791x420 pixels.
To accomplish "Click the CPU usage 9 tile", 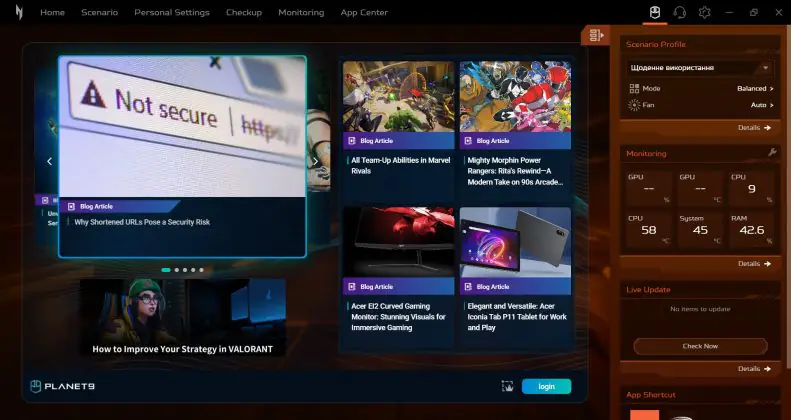I will point(752,189).
